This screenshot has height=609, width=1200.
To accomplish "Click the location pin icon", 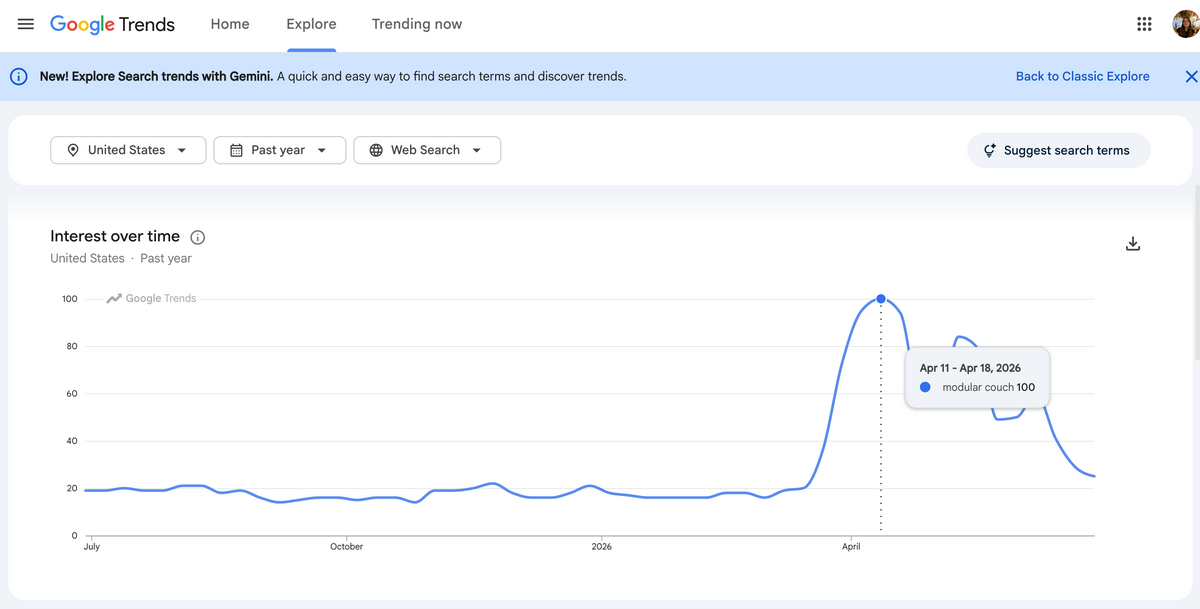I will [73, 150].
